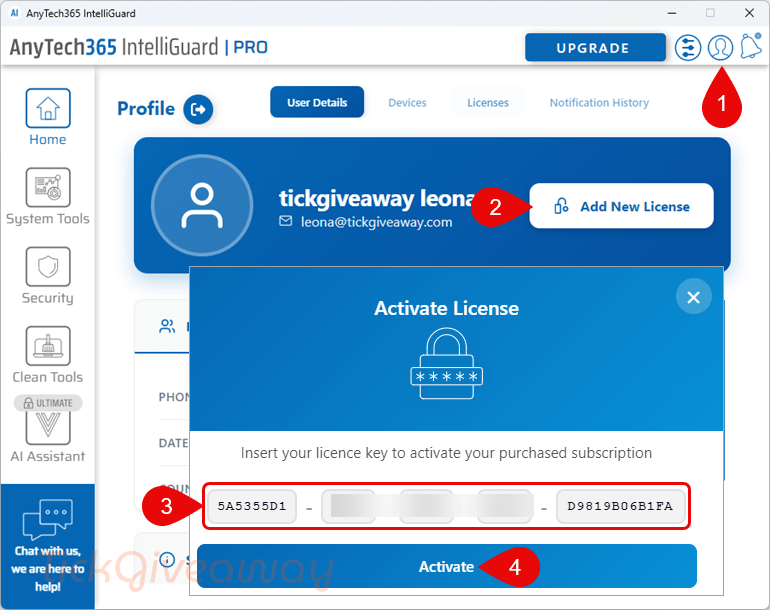Click the leona@tickgiveaway.com email text
The width and height of the screenshot is (770, 610).
[376, 222]
